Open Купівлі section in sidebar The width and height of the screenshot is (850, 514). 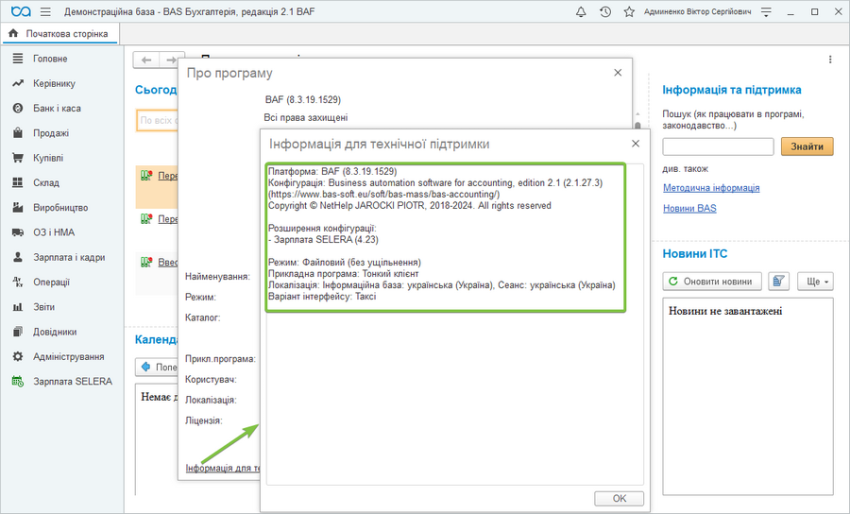click(48, 158)
